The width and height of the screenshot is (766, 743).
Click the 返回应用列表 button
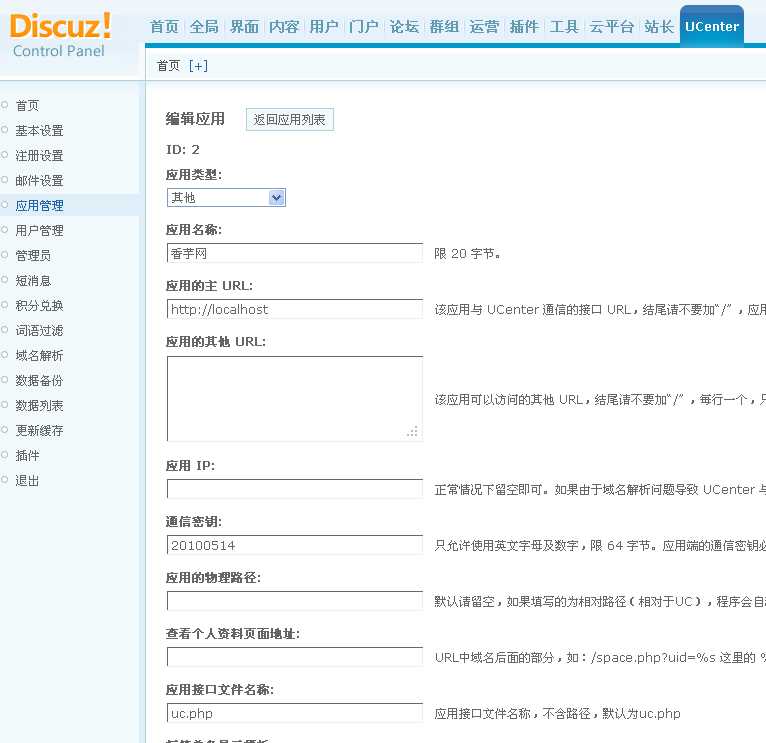tap(290, 119)
